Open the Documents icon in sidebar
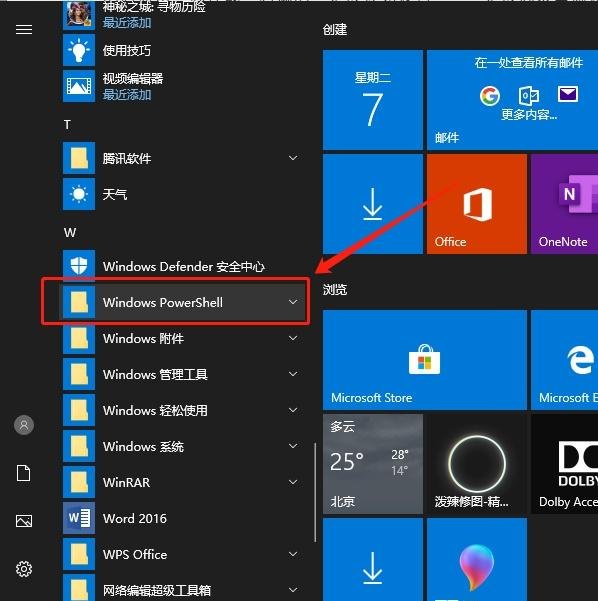This screenshot has width=598, height=601. point(24,473)
